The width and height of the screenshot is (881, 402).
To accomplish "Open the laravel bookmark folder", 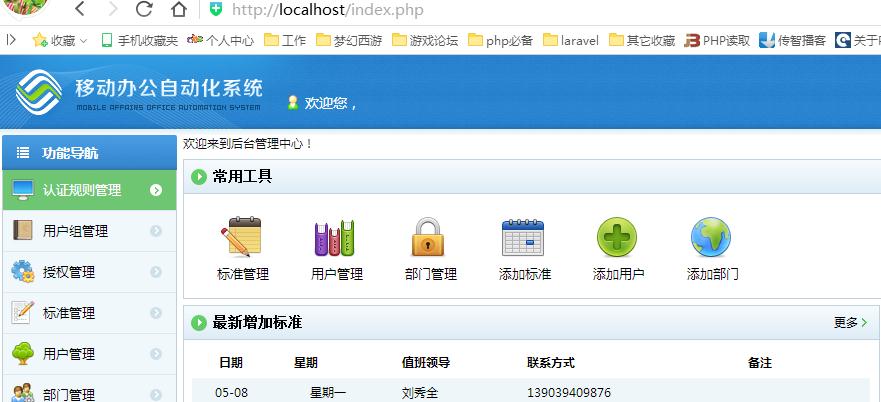I will click(x=570, y=41).
